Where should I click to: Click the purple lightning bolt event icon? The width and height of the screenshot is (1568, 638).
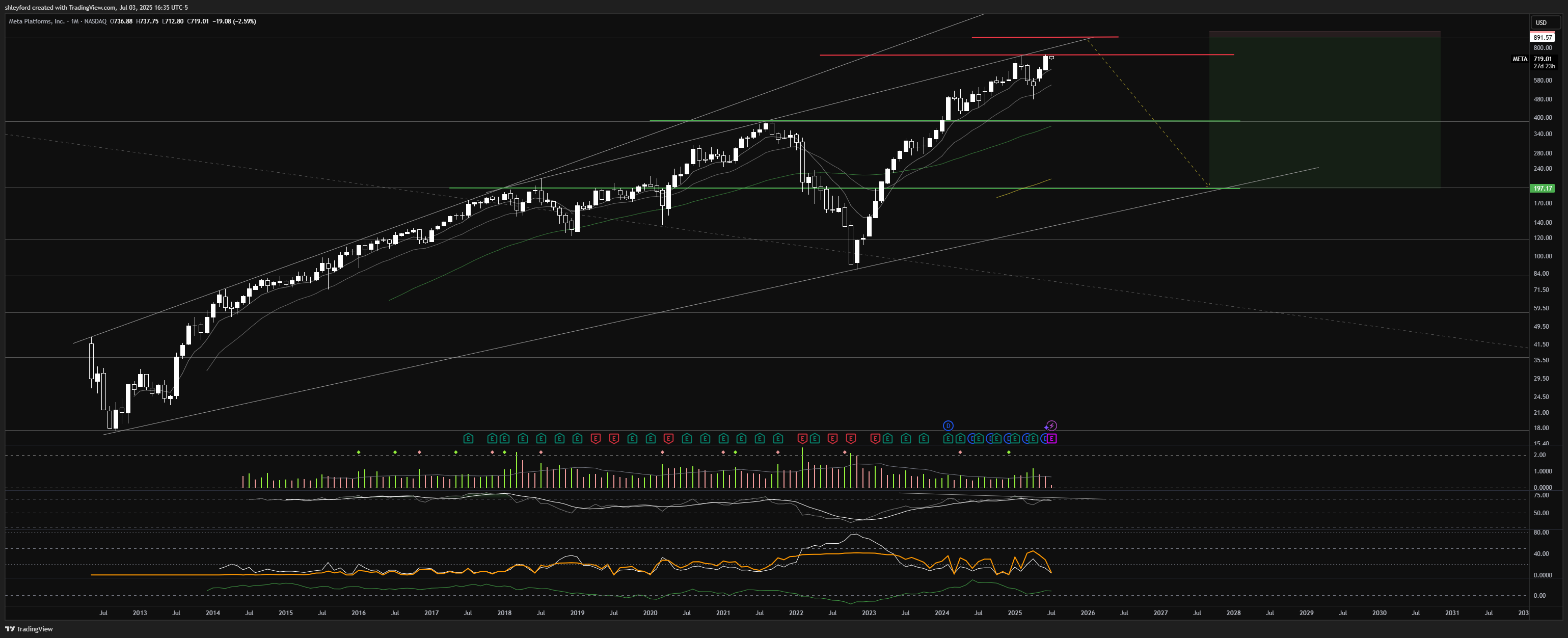(x=1051, y=426)
